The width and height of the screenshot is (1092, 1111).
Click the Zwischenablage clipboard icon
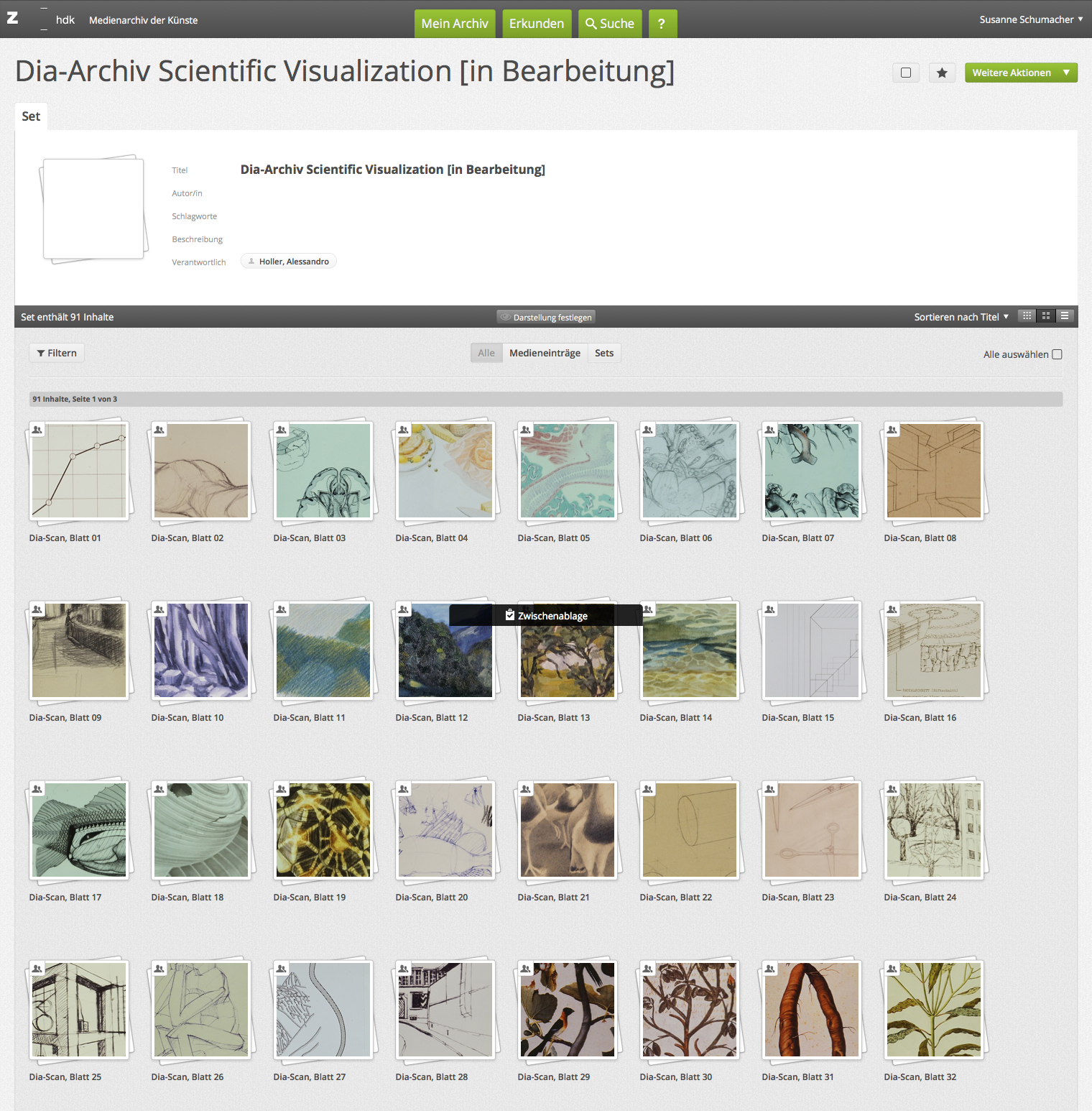pos(509,615)
